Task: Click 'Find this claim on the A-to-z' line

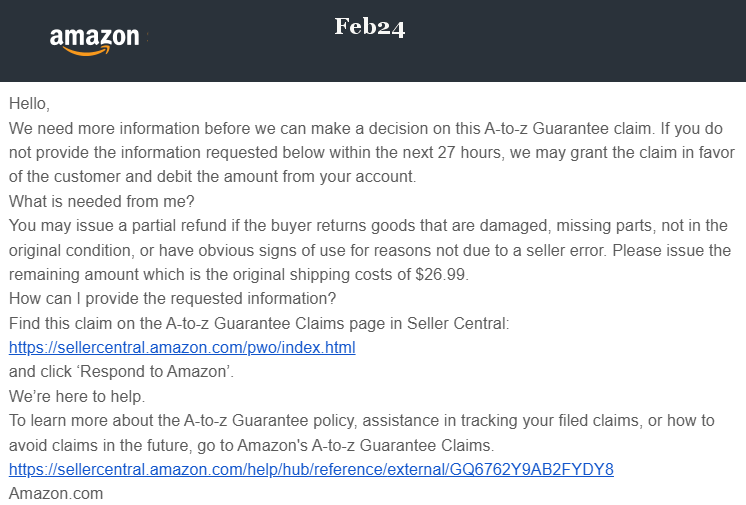Action: 259,323
